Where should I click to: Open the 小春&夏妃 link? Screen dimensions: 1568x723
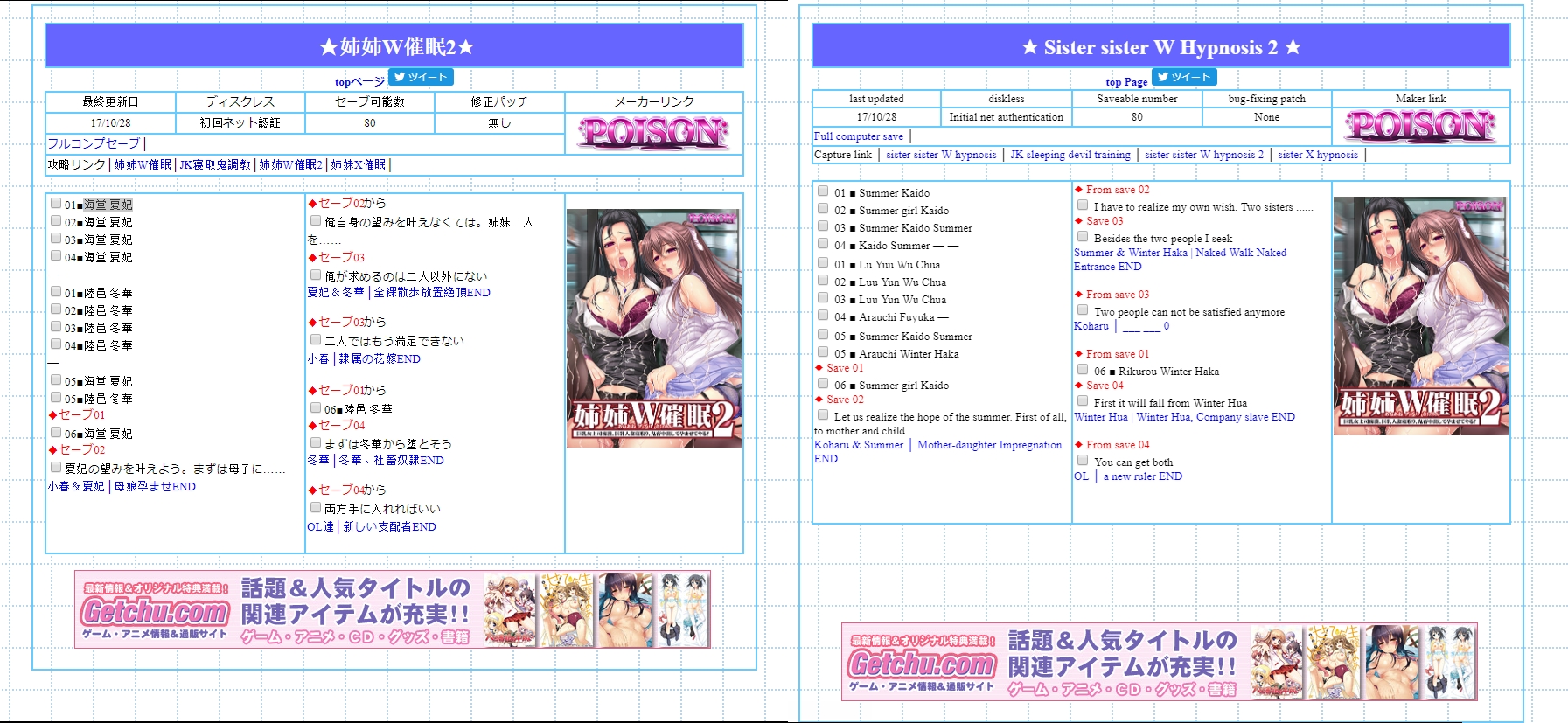(x=76, y=486)
